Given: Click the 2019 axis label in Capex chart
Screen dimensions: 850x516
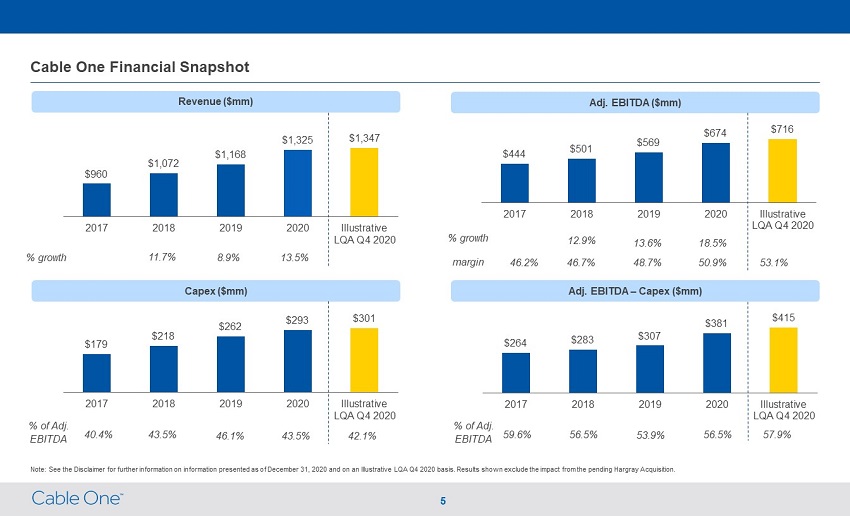Looking at the screenshot, I should point(230,404).
